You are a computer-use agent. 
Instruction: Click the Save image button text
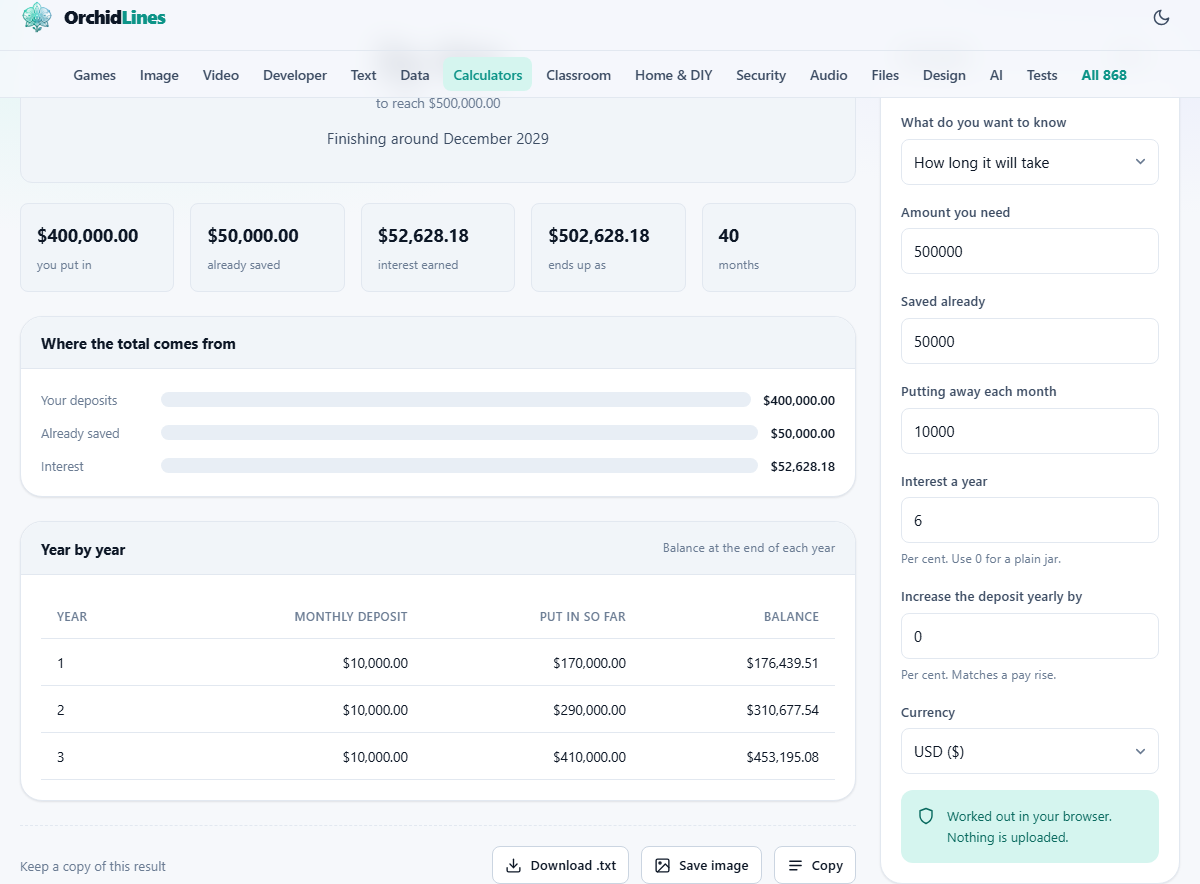pyautogui.click(x=713, y=866)
